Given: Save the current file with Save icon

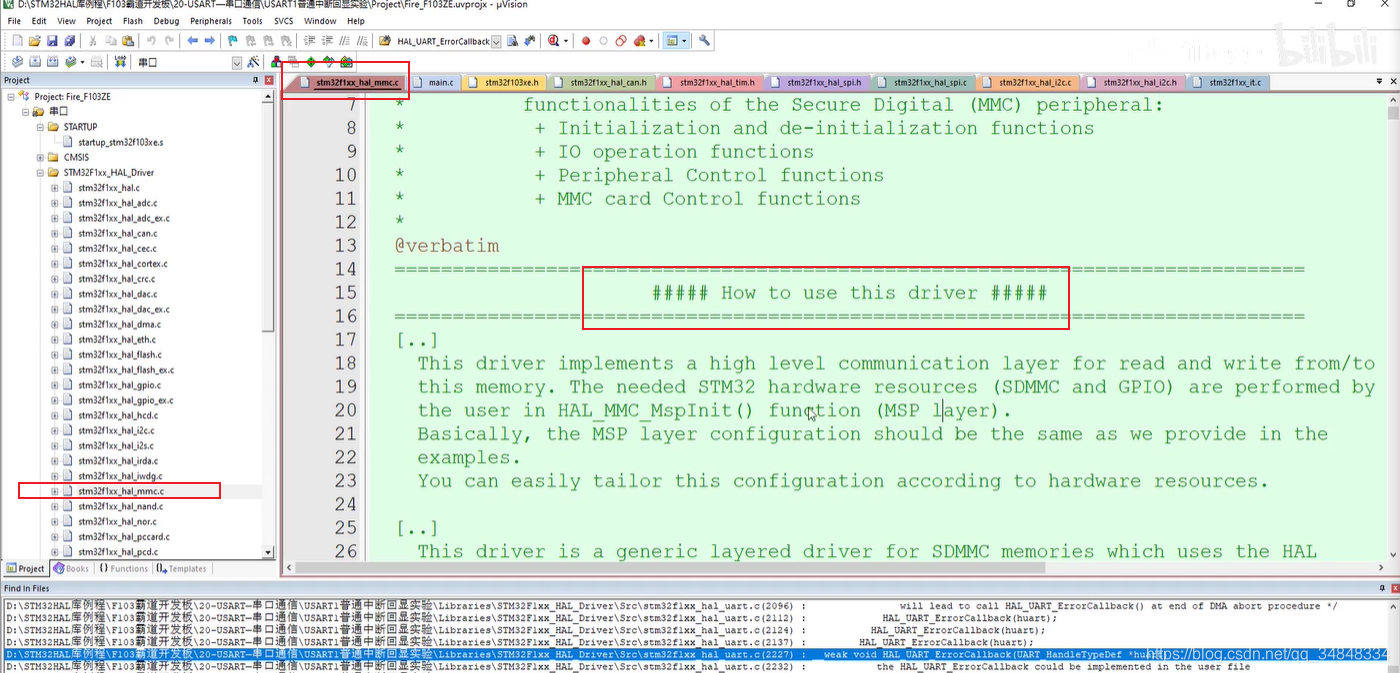Looking at the screenshot, I should [x=52, y=41].
